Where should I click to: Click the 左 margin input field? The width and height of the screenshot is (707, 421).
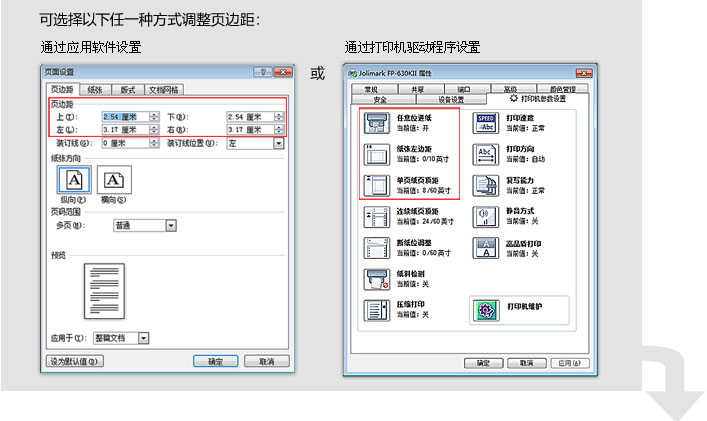(x=124, y=129)
